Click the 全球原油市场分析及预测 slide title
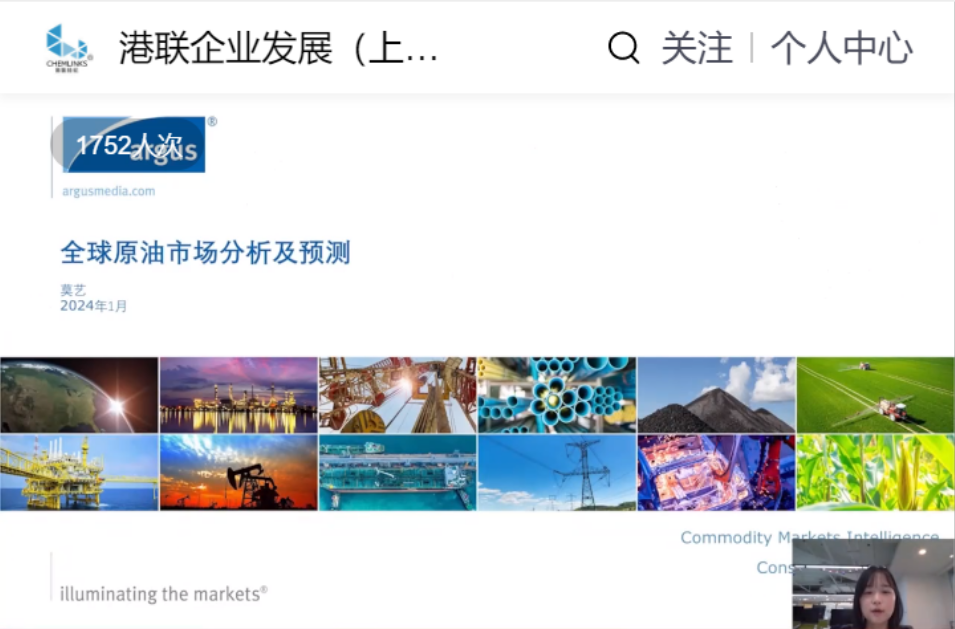 (x=205, y=253)
